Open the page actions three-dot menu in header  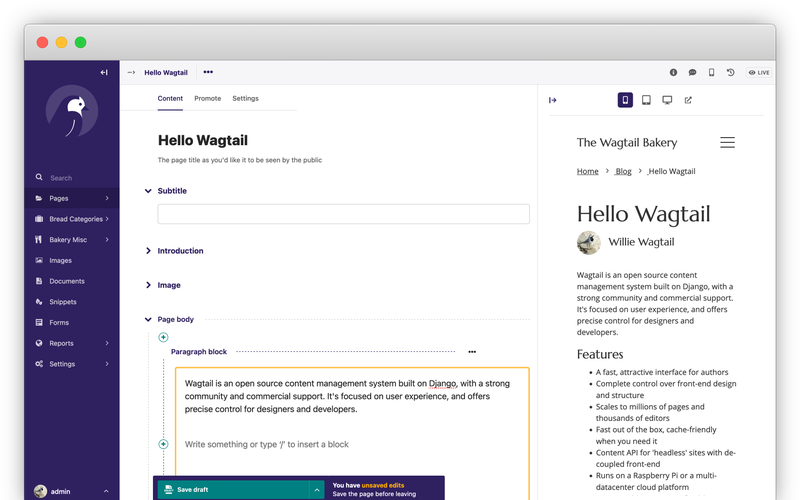coord(208,72)
